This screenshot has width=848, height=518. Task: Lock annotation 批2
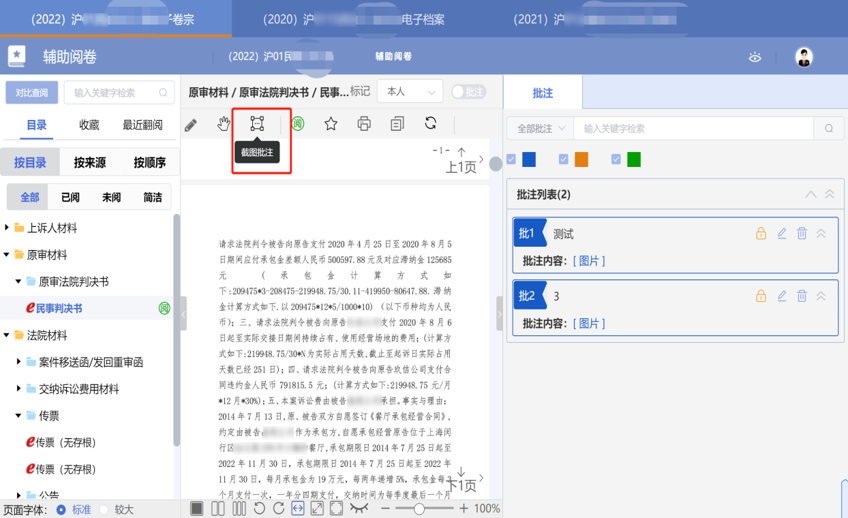coord(761,296)
